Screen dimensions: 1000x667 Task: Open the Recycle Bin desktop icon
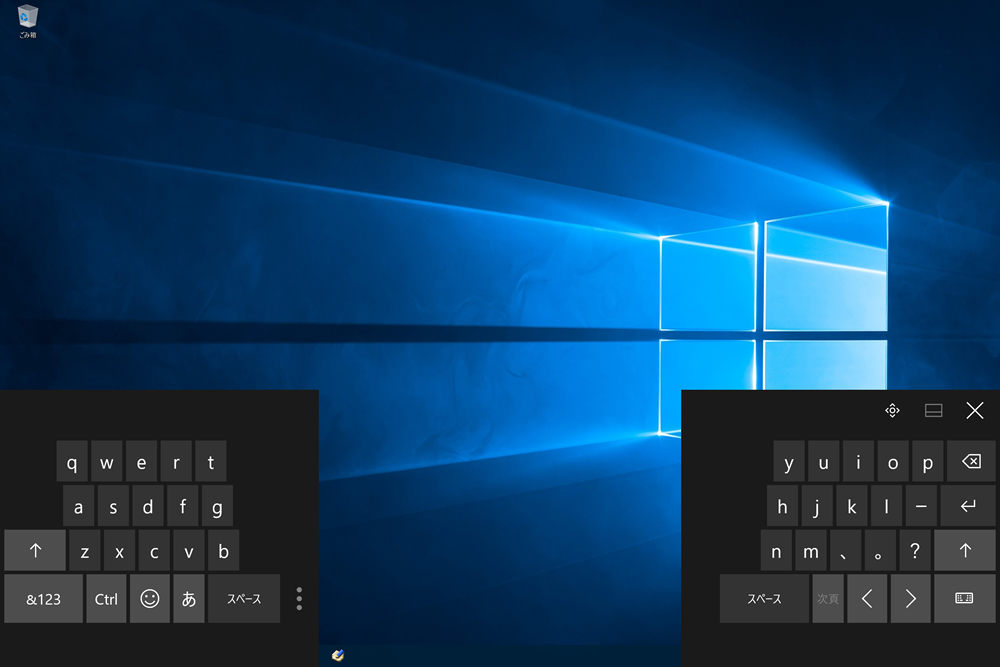pyautogui.click(x=27, y=22)
